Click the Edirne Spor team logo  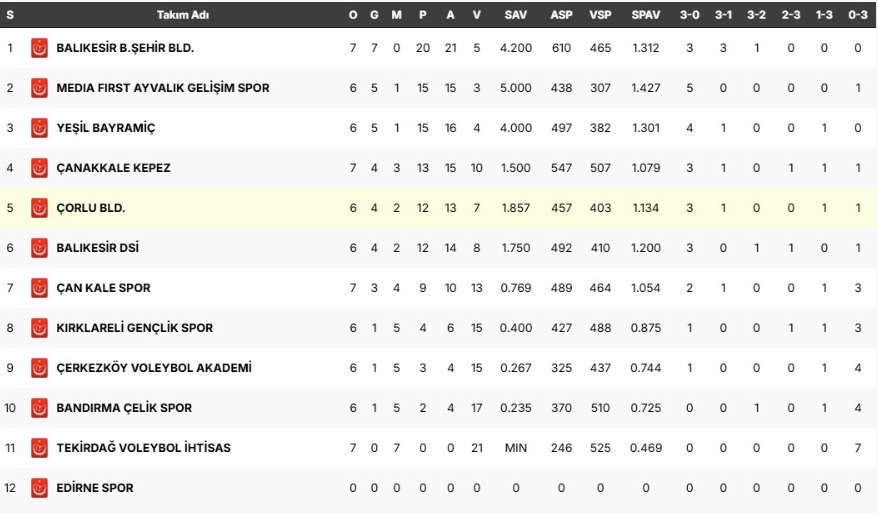coord(40,488)
